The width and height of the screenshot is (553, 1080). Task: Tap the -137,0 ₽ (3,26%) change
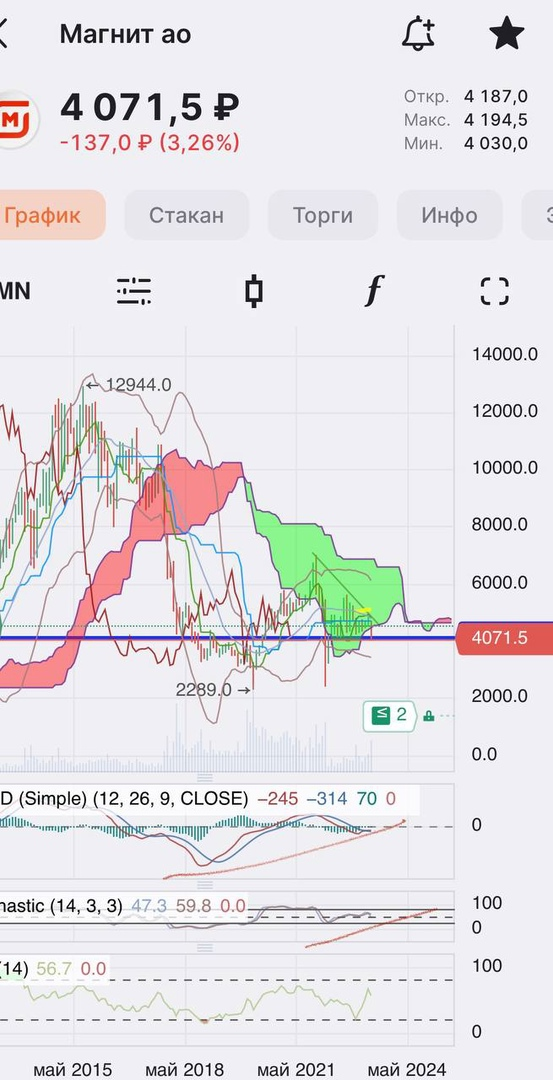tap(150, 143)
